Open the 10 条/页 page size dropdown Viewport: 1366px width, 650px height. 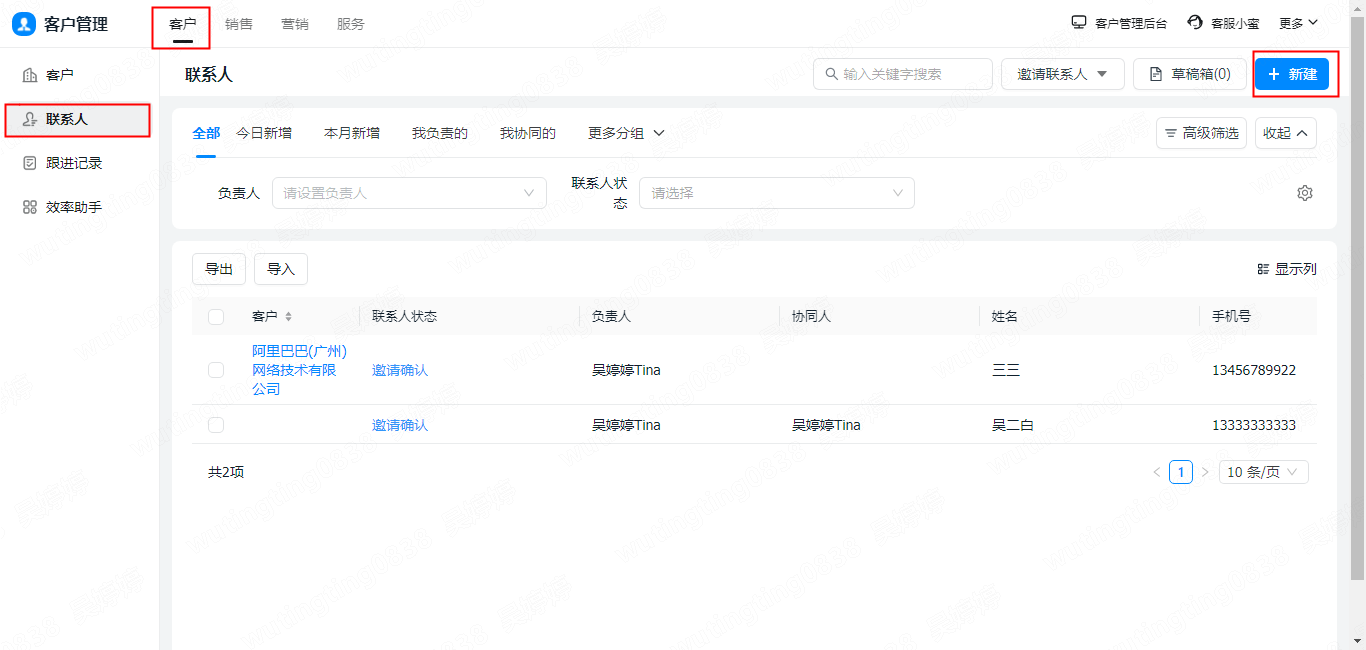point(1264,472)
